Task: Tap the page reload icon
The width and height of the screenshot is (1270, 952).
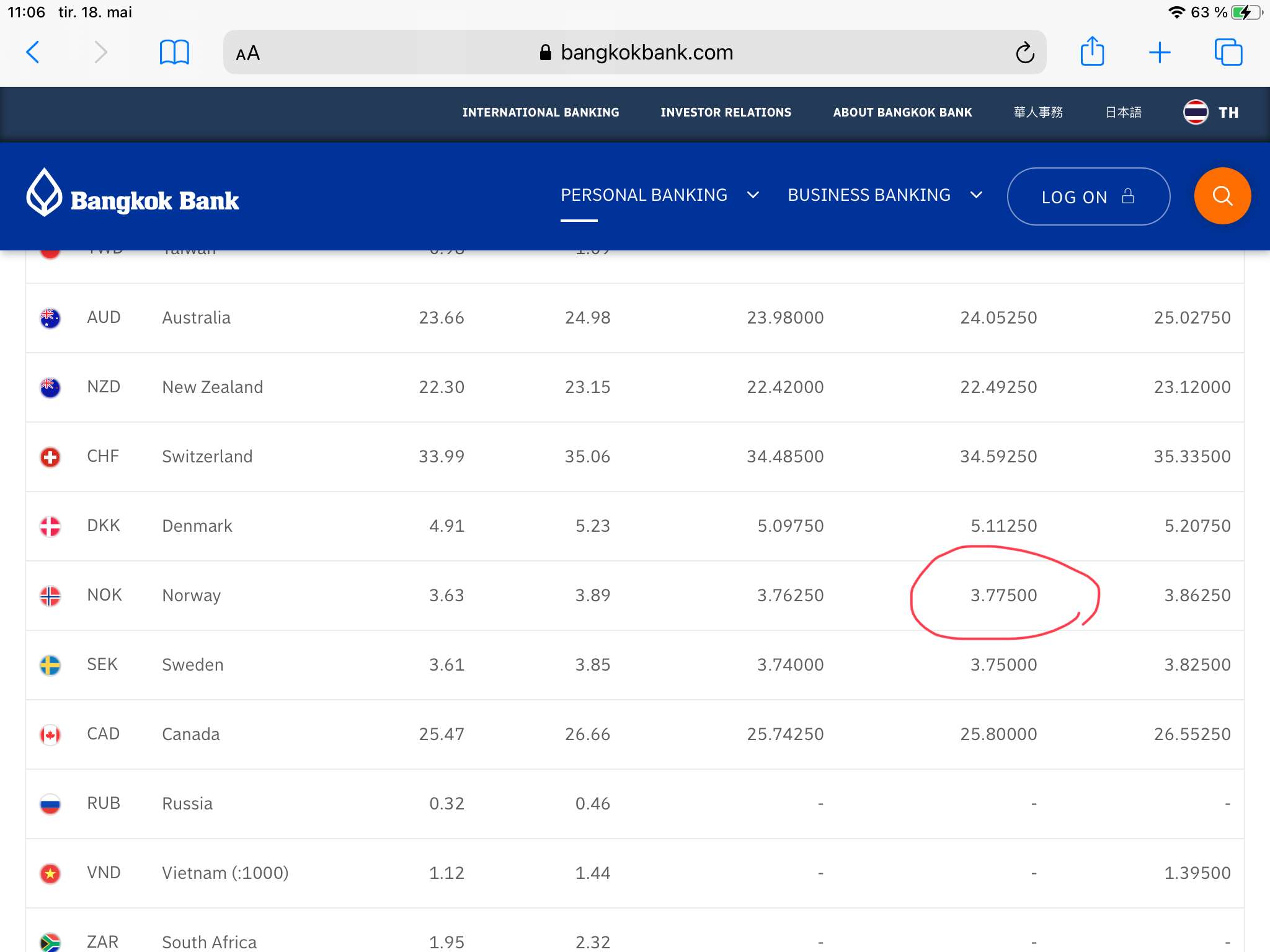Action: 1024,53
